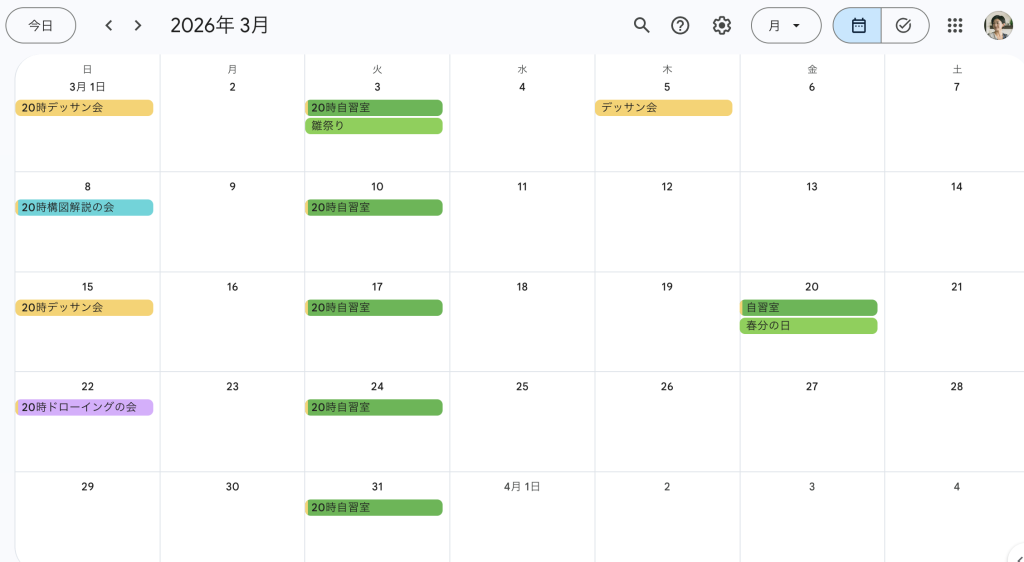Screen dimensions: 1024x562
Task: Expand the 月 view selector dropdown
Action: click(785, 25)
